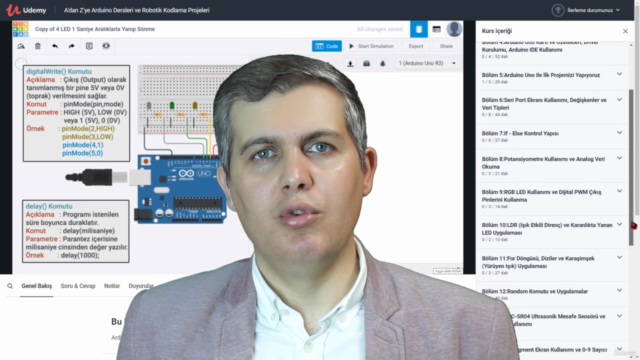This screenshot has height=360, width=640.
Task: Switch to the Soru & Cevap tab
Action: (78, 286)
